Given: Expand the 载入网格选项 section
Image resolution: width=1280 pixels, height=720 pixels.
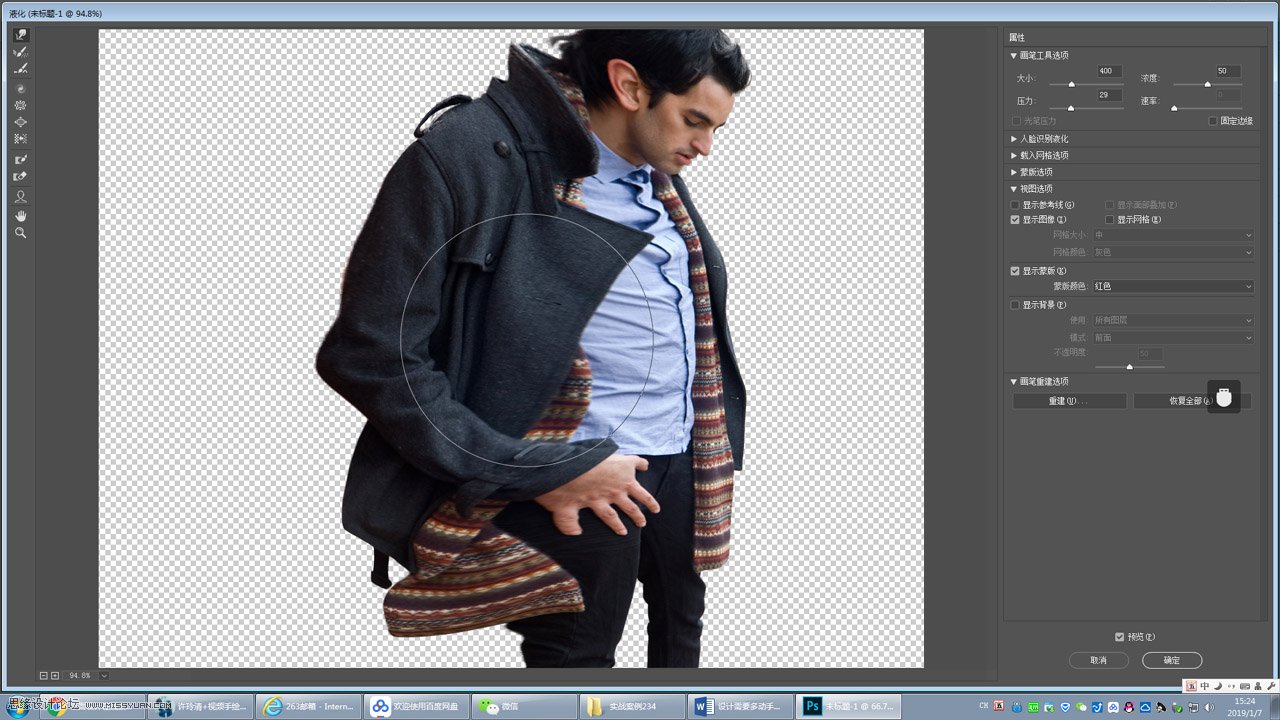Looking at the screenshot, I should [x=1043, y=156].
